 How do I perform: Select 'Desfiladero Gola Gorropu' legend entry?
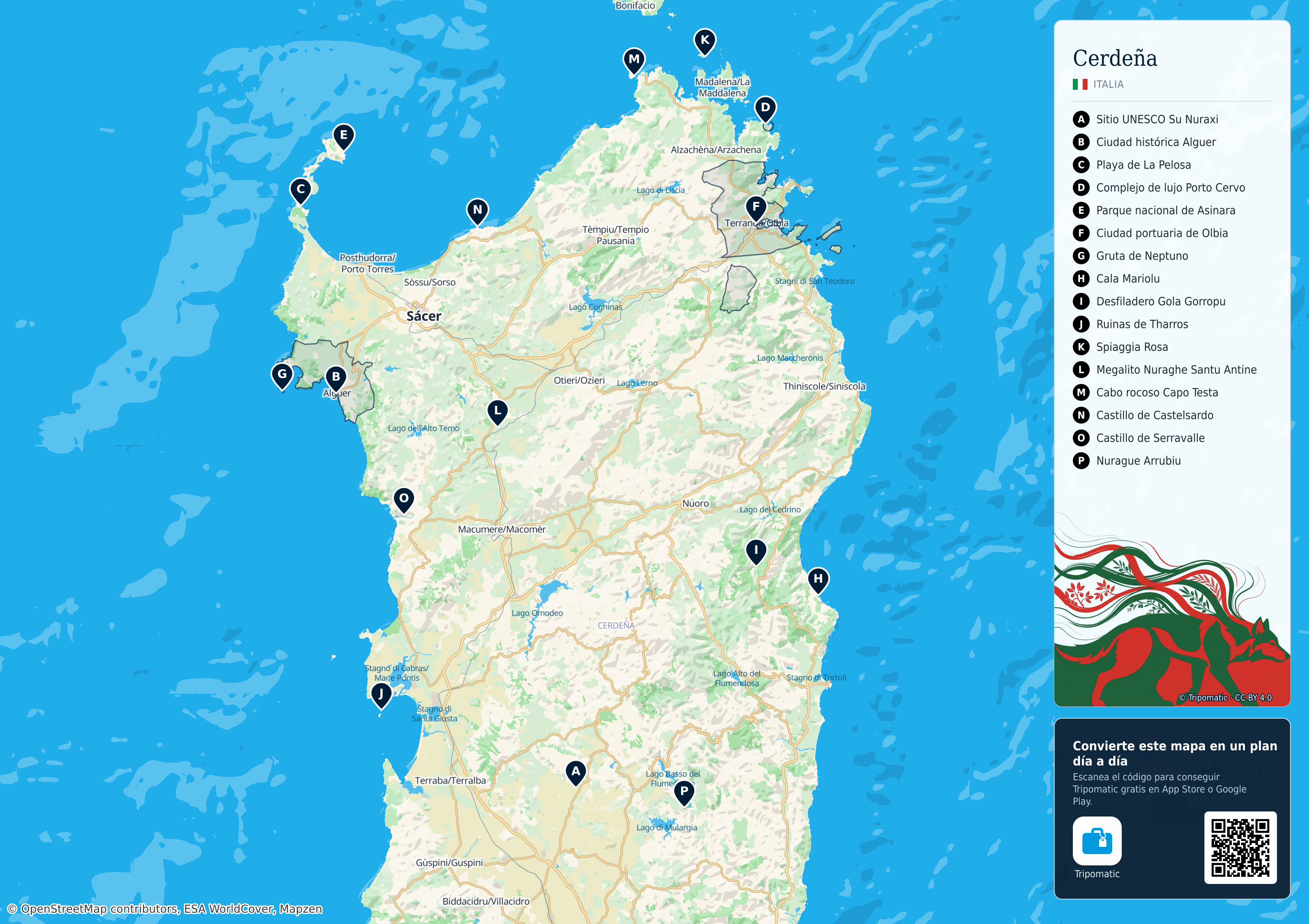1161,301
